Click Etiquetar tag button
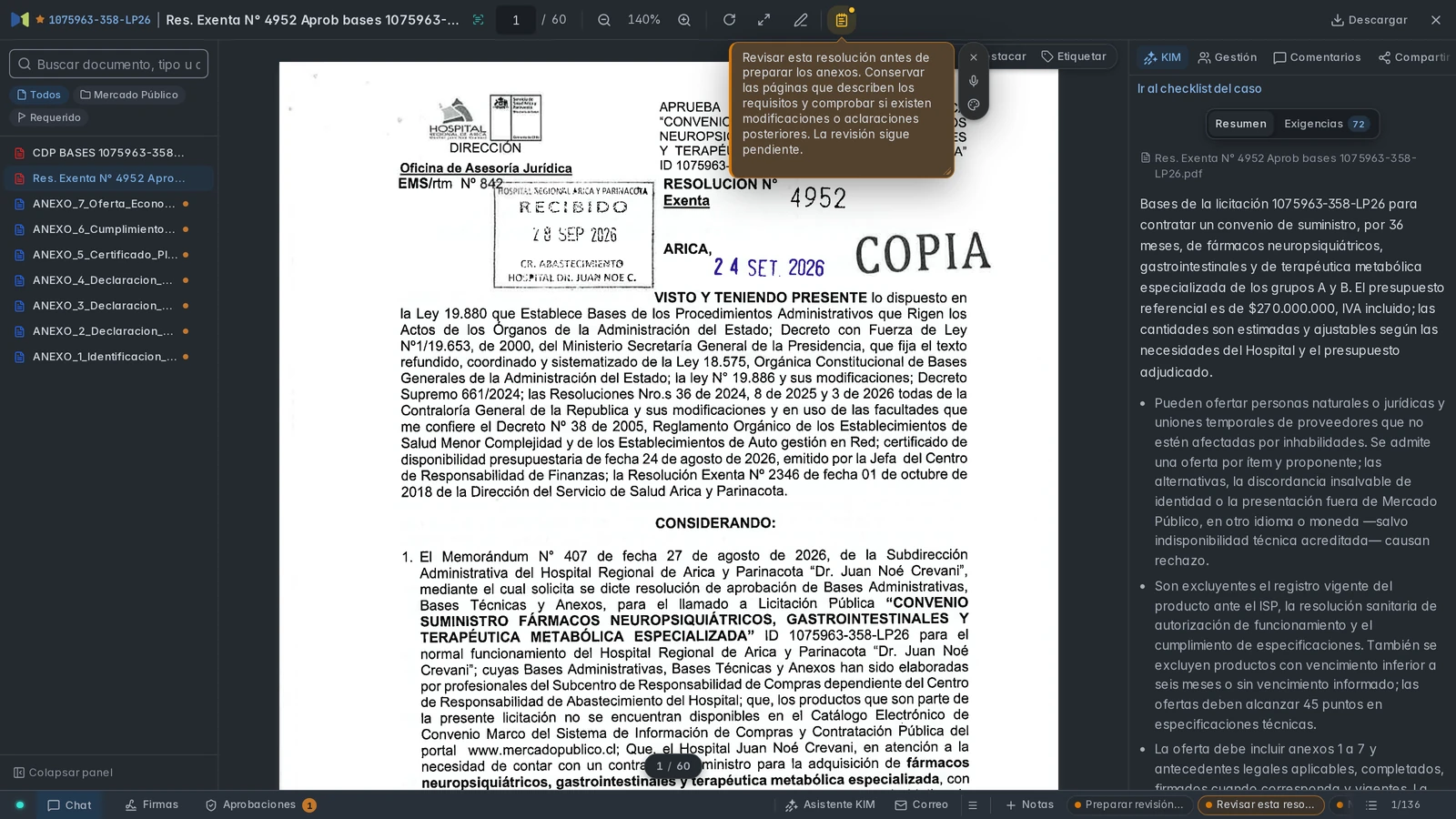The width and height of the screenshot is (1456, 819). tap(1074, 56)
